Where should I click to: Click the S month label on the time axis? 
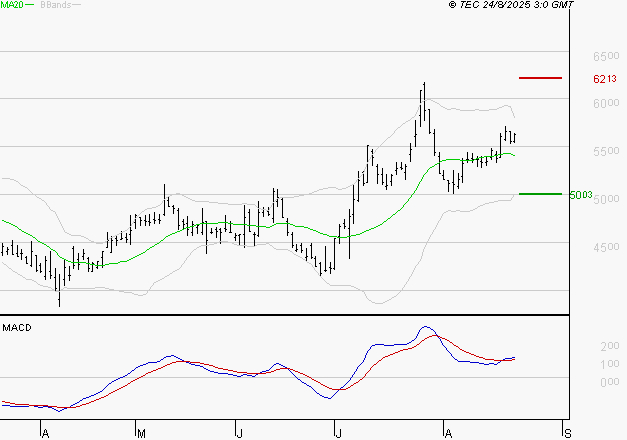coord(567,434)
